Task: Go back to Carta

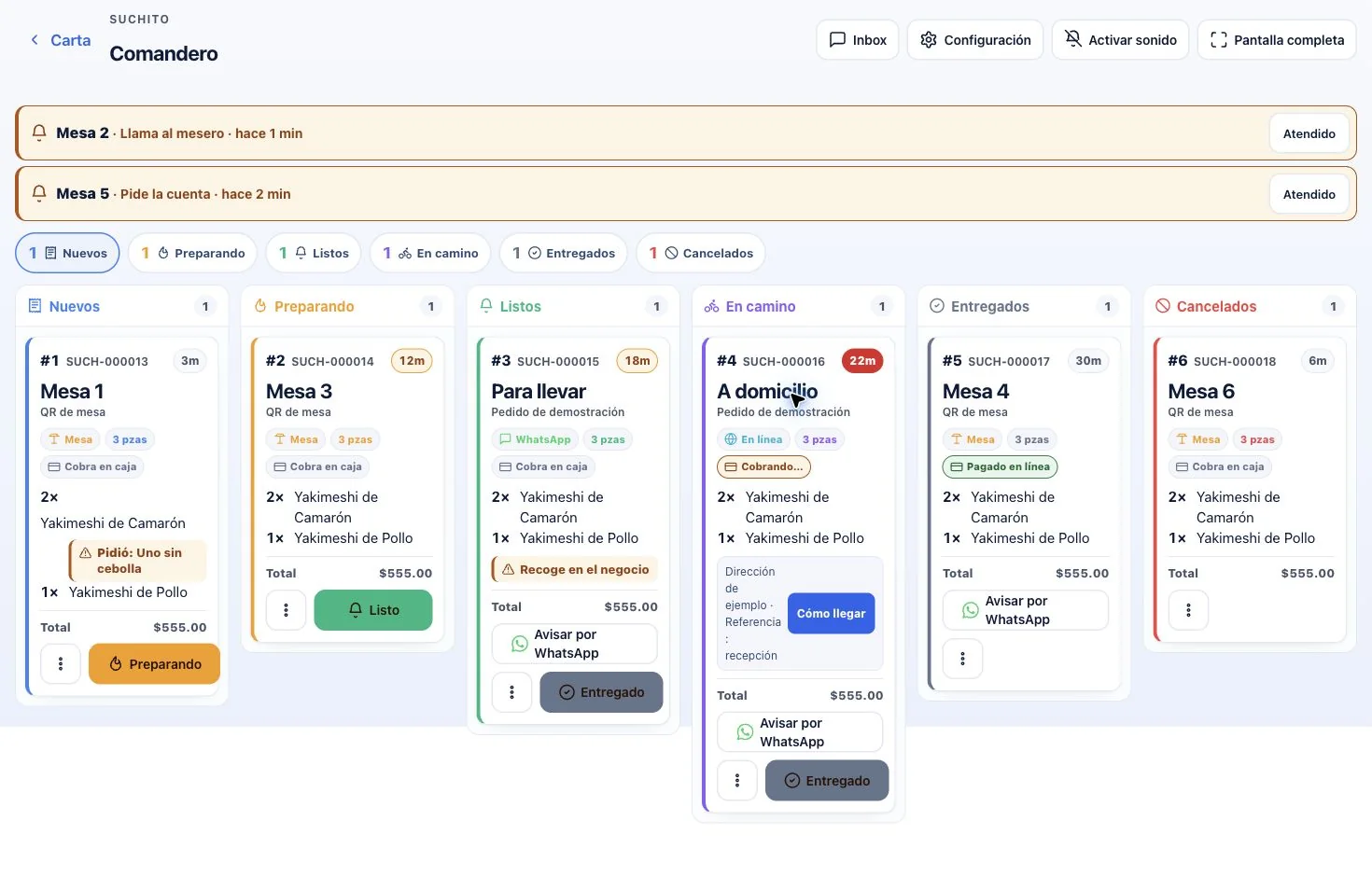Action: coord(61,40)
